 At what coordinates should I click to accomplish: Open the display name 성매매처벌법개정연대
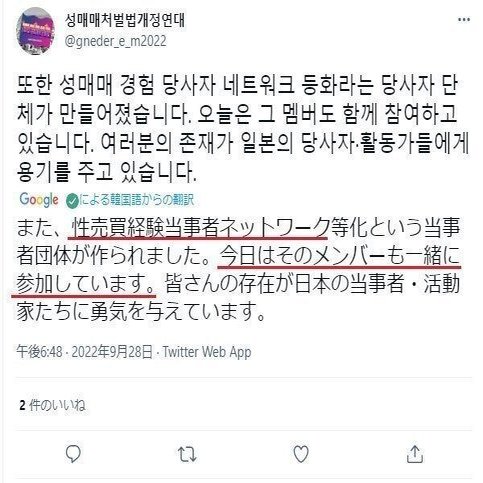125,20
